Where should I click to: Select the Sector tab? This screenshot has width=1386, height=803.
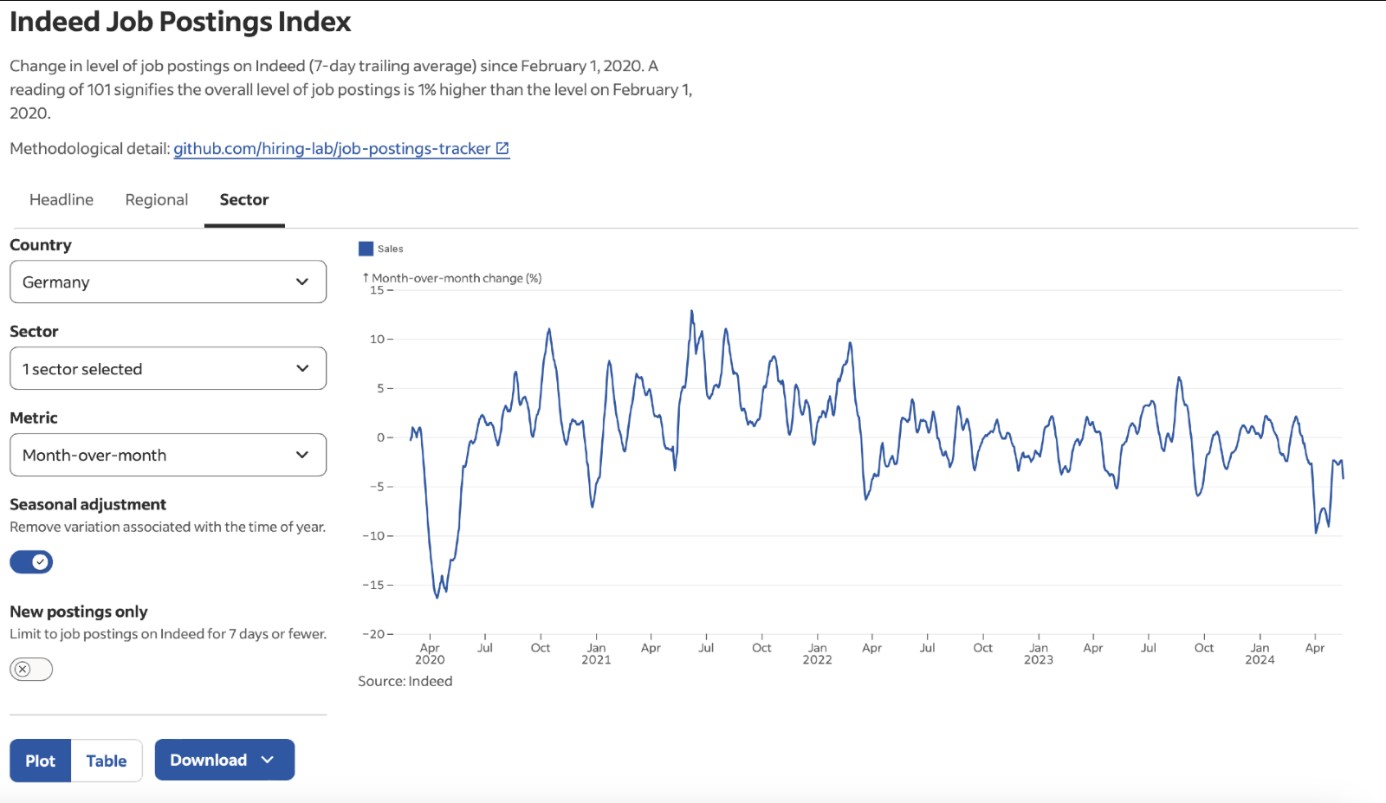point(244,199)
